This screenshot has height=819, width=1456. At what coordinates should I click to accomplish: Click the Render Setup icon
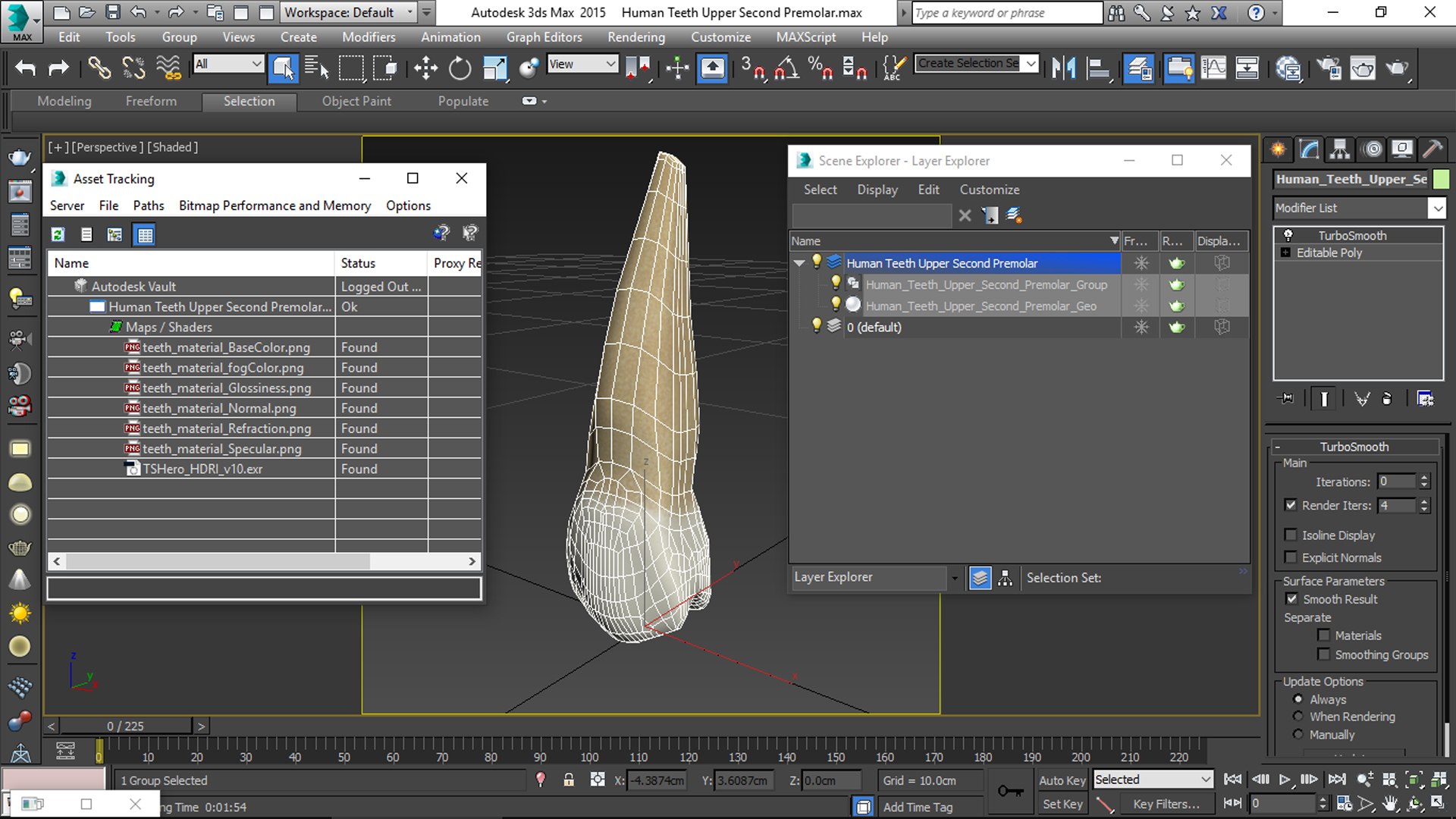point(1329,68)
